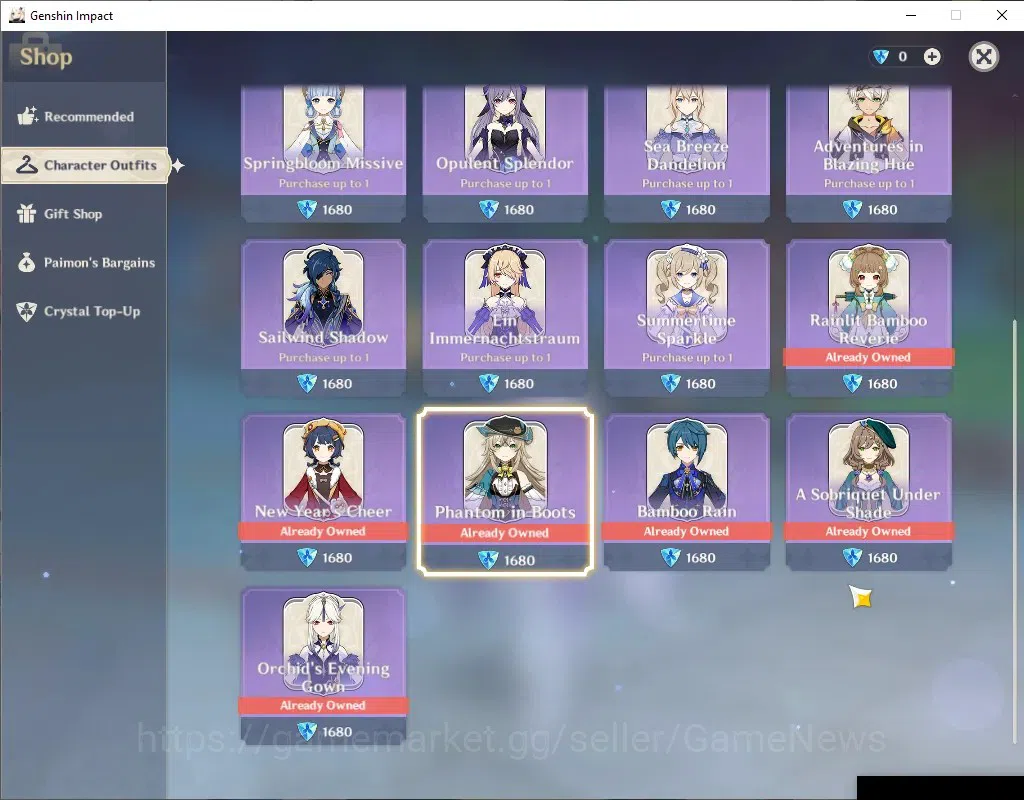This screenshot has height=800, width=1024.
Task: Click the 1680 price under Orchid's Evening Gown
Action: click(337, 732)
